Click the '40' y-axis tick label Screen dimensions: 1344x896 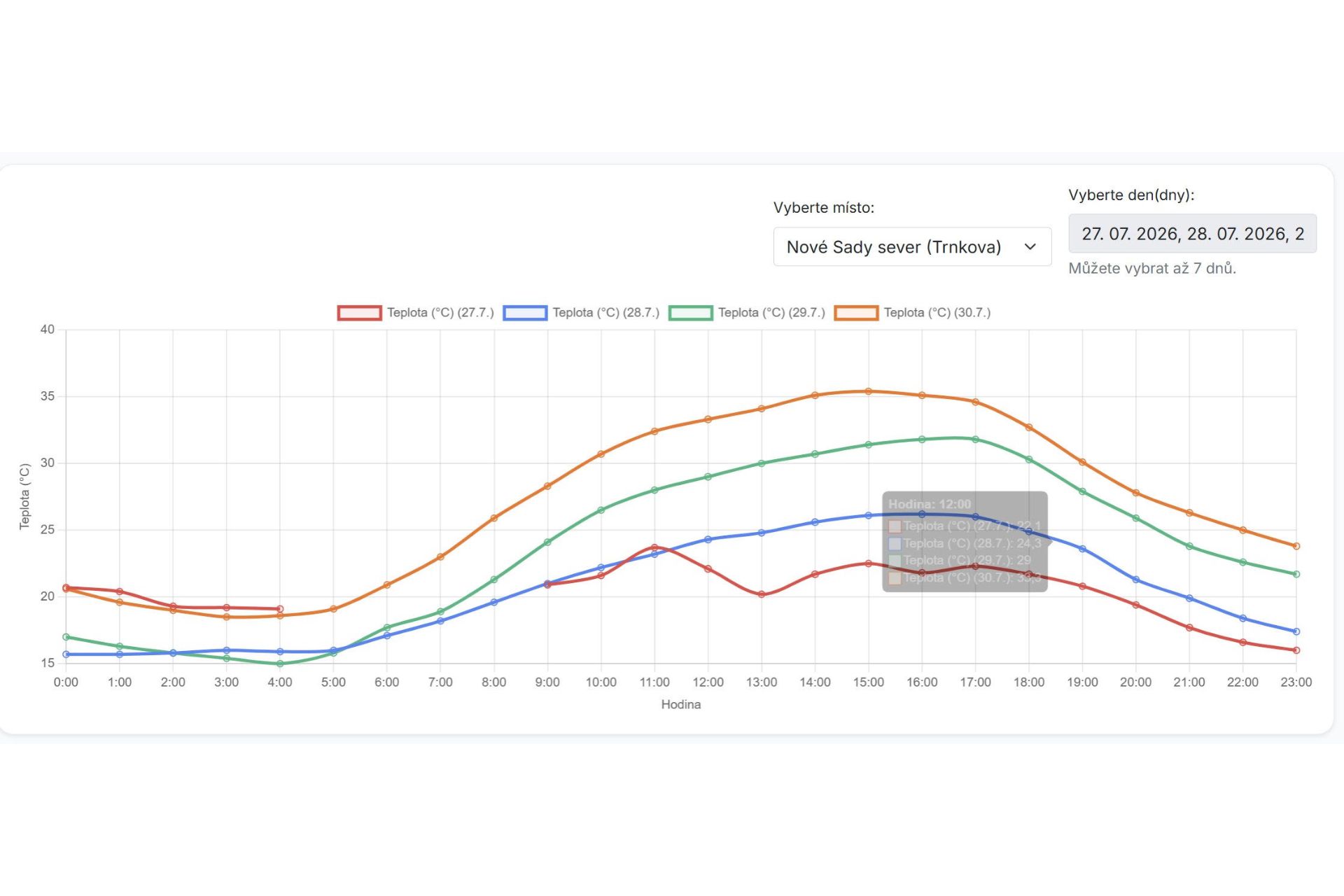click(48, 330)
